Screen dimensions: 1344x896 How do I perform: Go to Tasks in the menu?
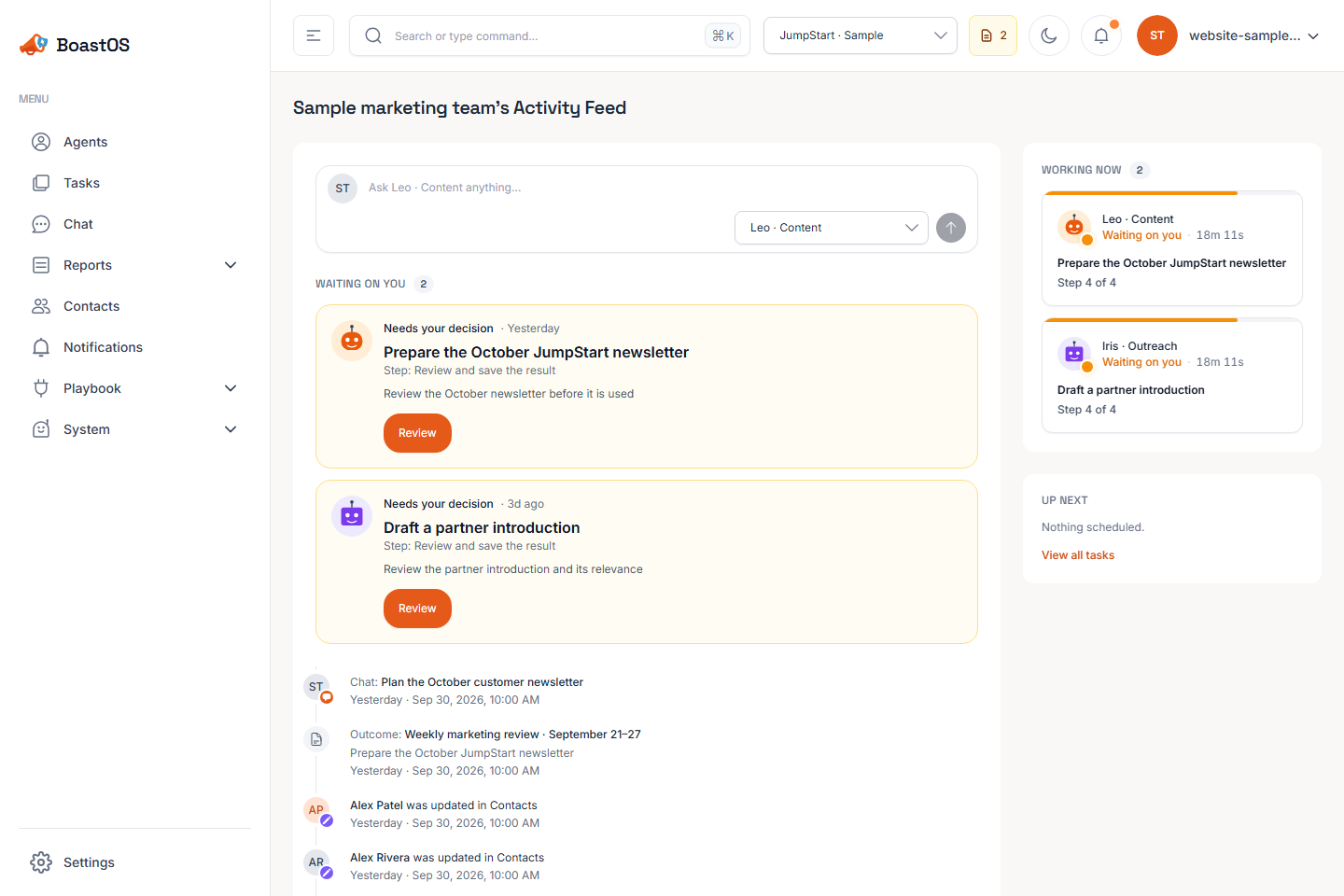[x=134, y=183]
